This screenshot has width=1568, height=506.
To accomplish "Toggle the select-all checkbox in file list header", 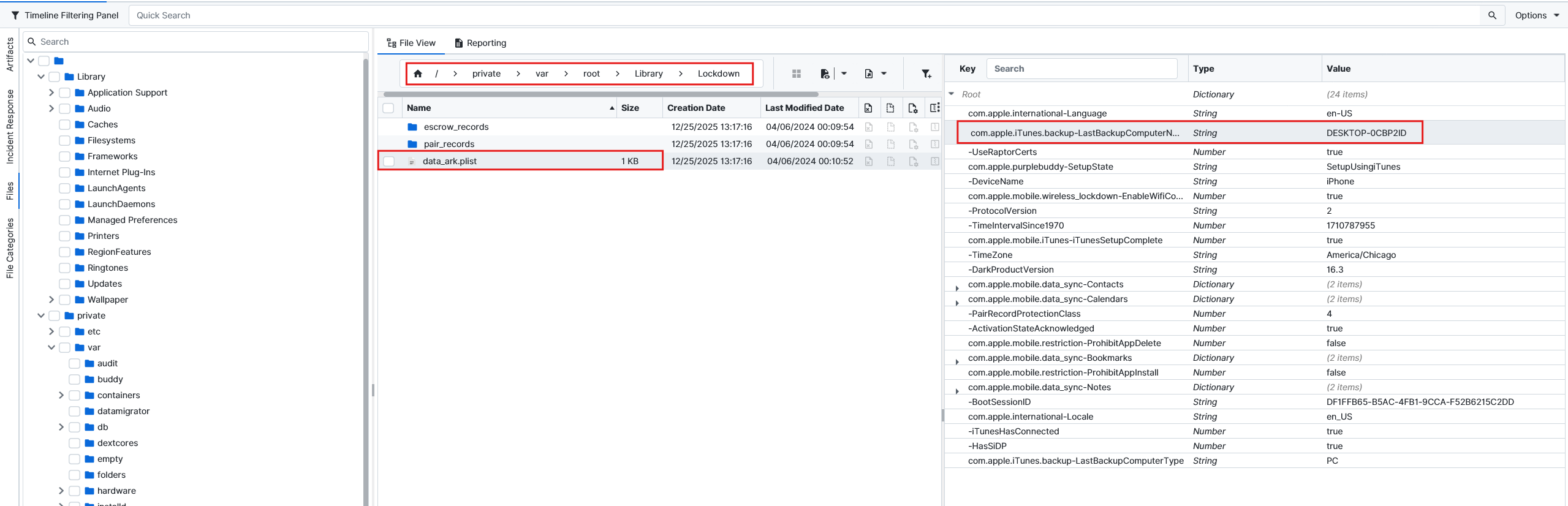I will coord(388,108).
